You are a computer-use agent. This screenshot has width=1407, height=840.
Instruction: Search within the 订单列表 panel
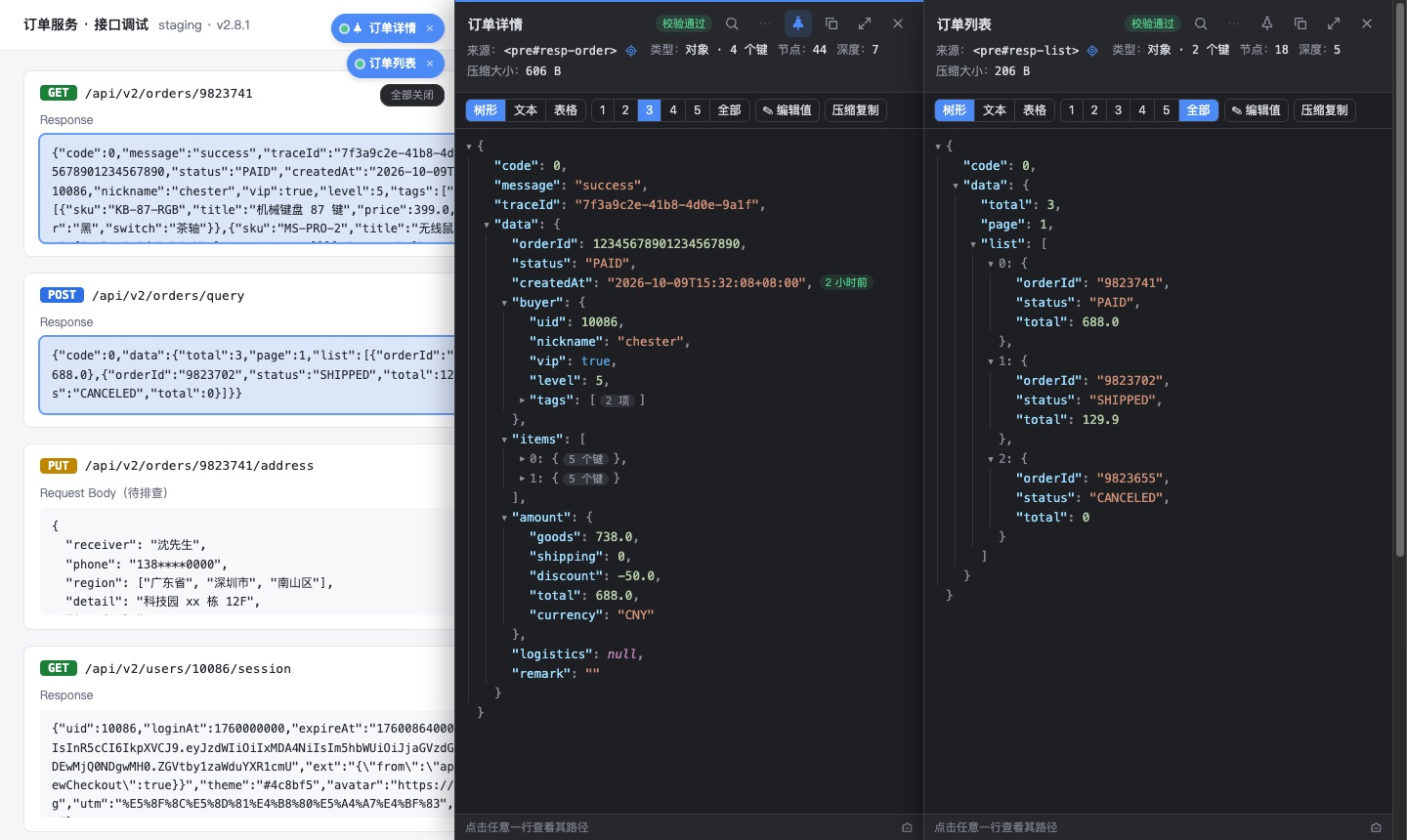(1201, 23)
